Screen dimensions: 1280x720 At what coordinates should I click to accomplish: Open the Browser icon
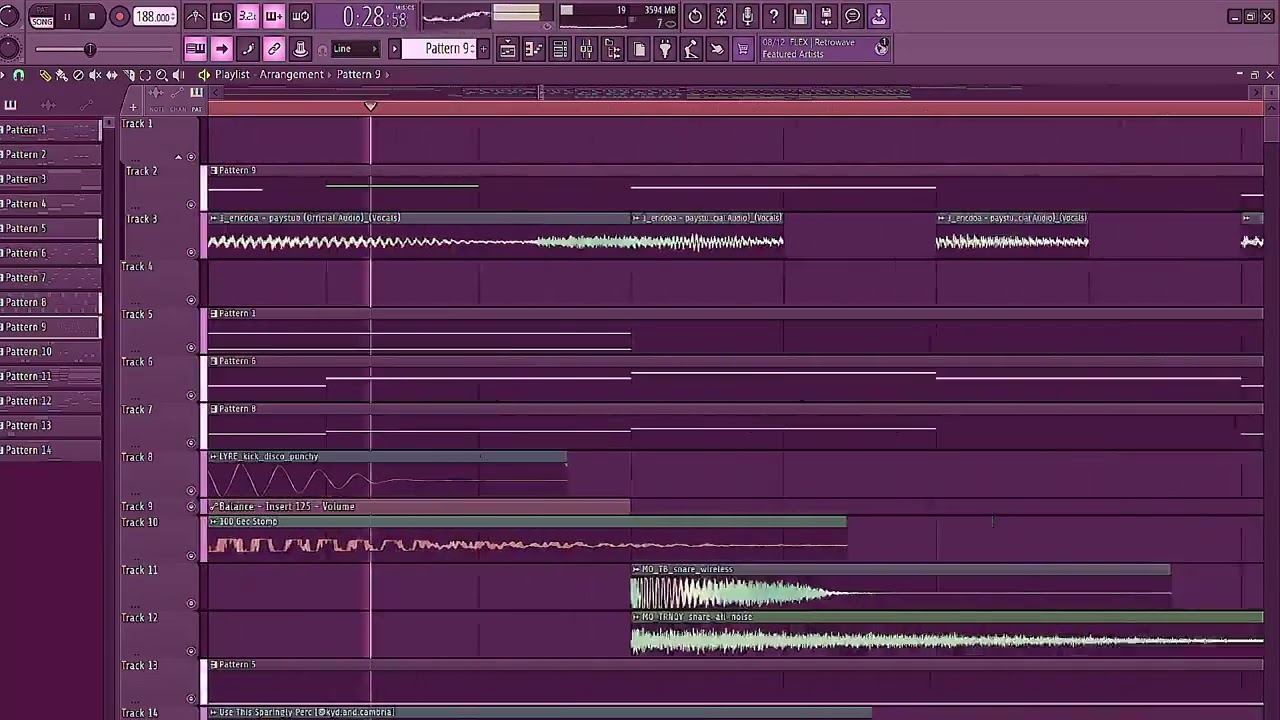(x=612, y=49)
